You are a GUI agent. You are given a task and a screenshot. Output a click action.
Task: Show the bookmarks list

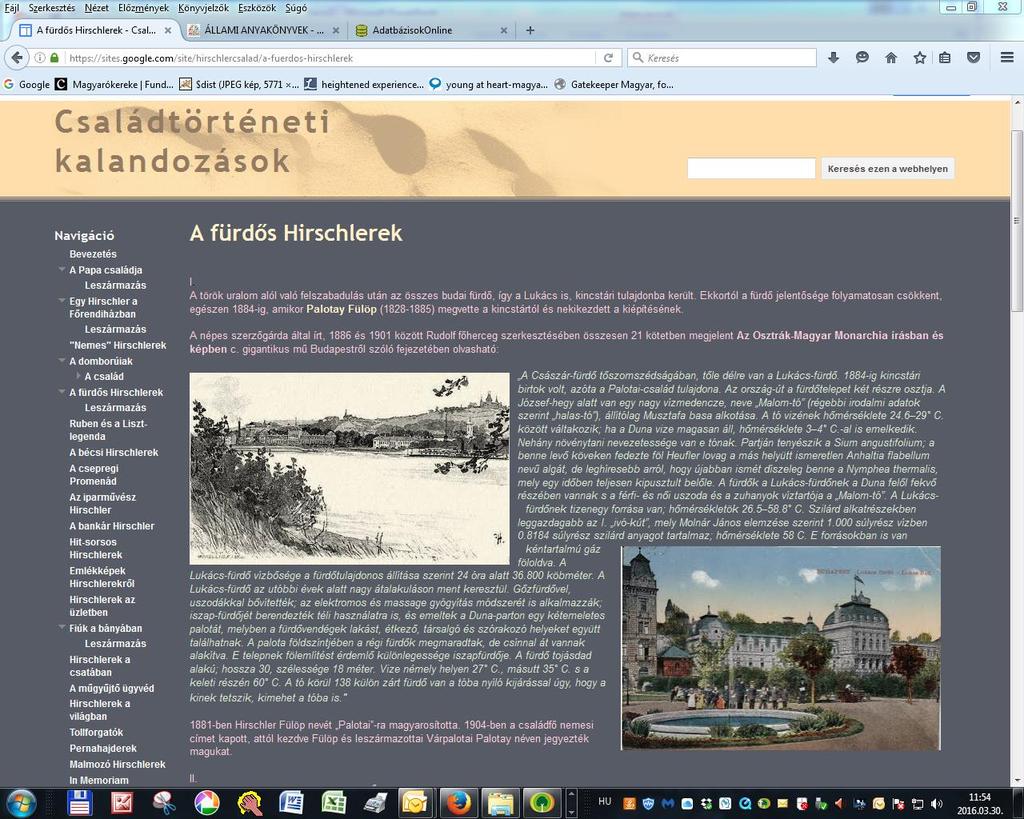(x=944, y=57)
